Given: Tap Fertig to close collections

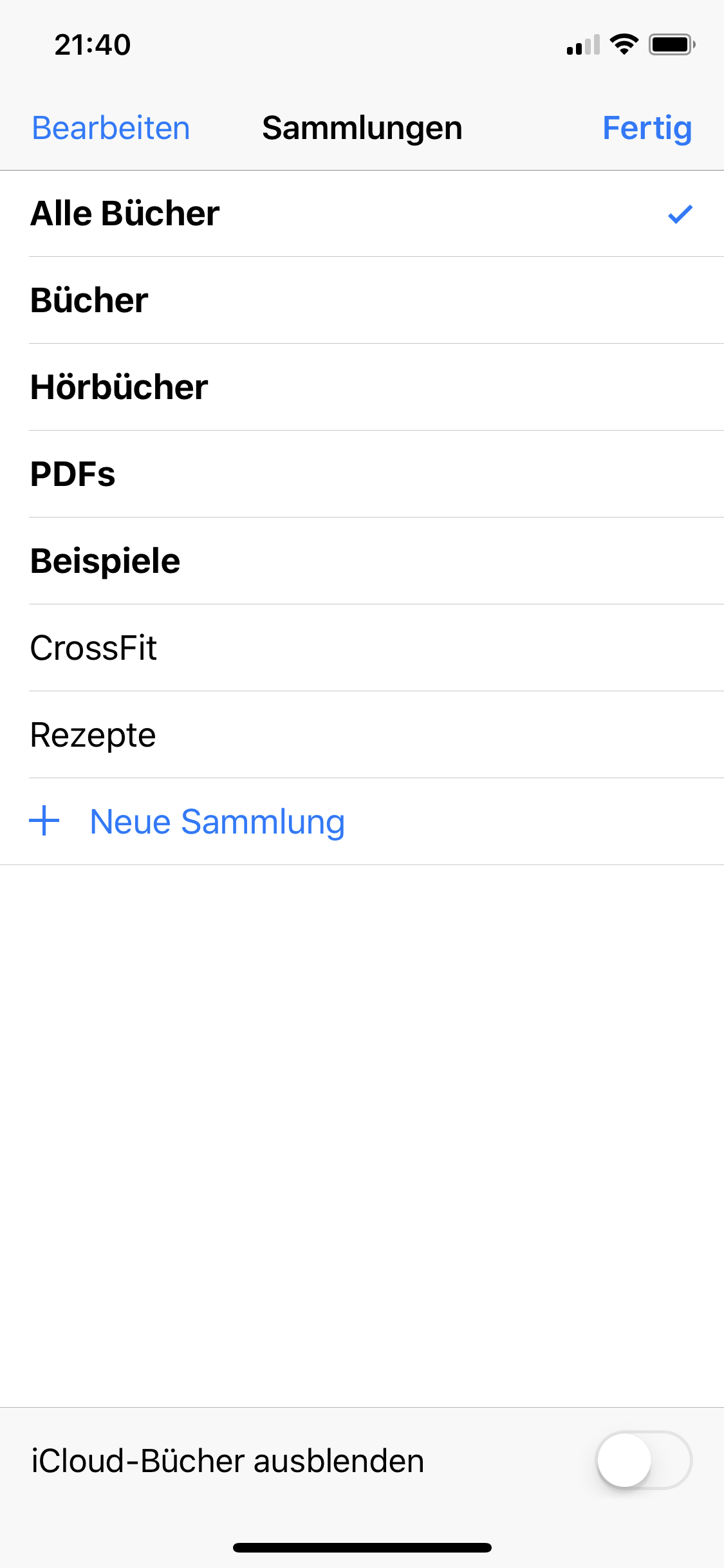Looking at the screenshot, I should coord(647,128).
